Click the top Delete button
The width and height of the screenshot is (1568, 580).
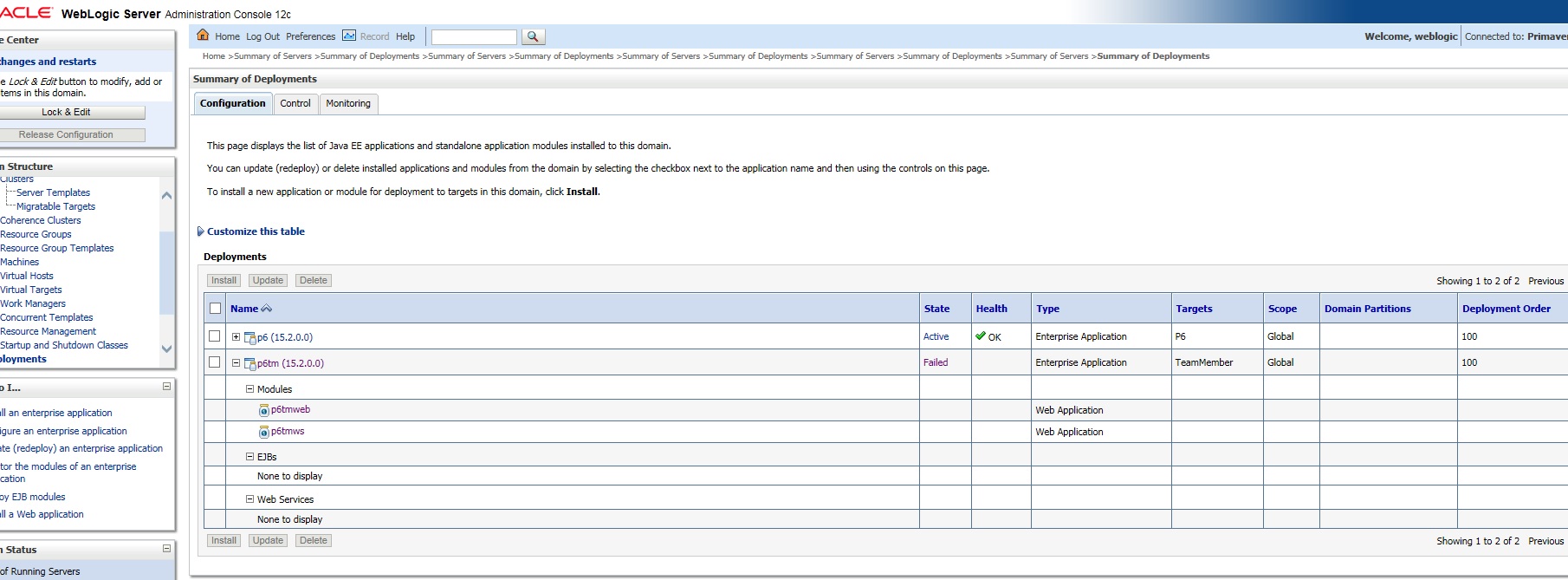tap(314, 281)
